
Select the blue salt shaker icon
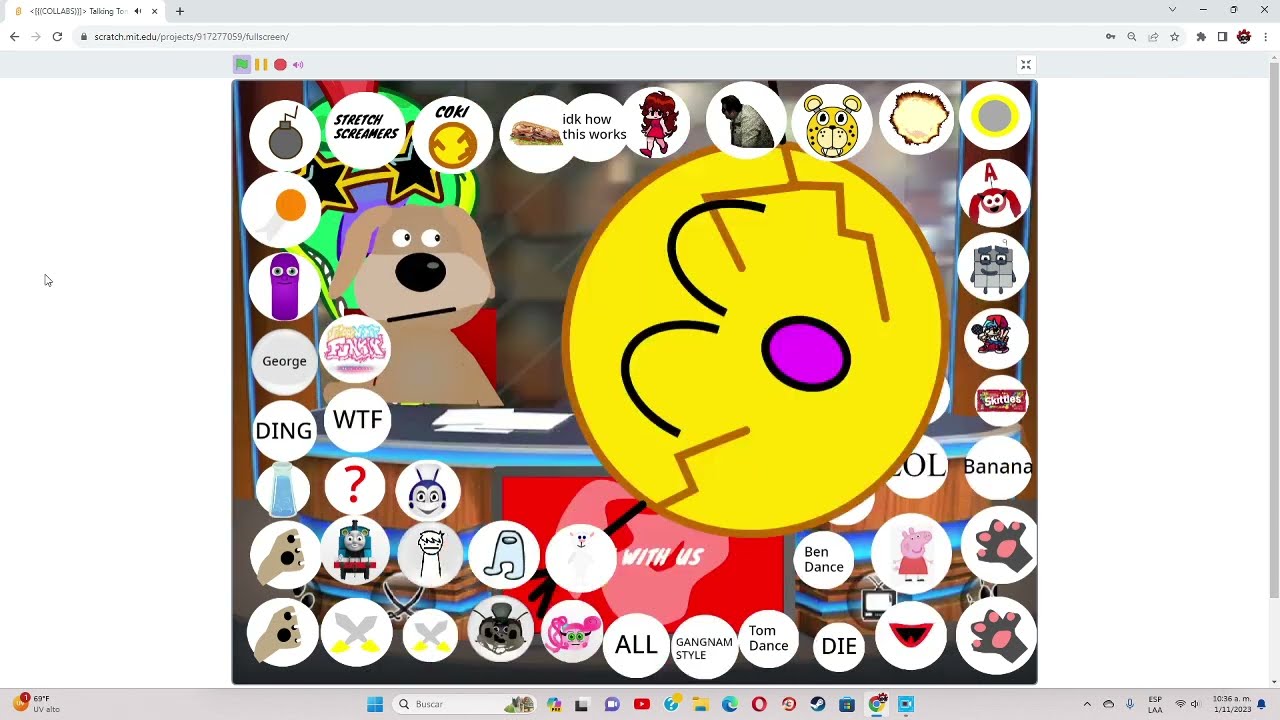283,489
